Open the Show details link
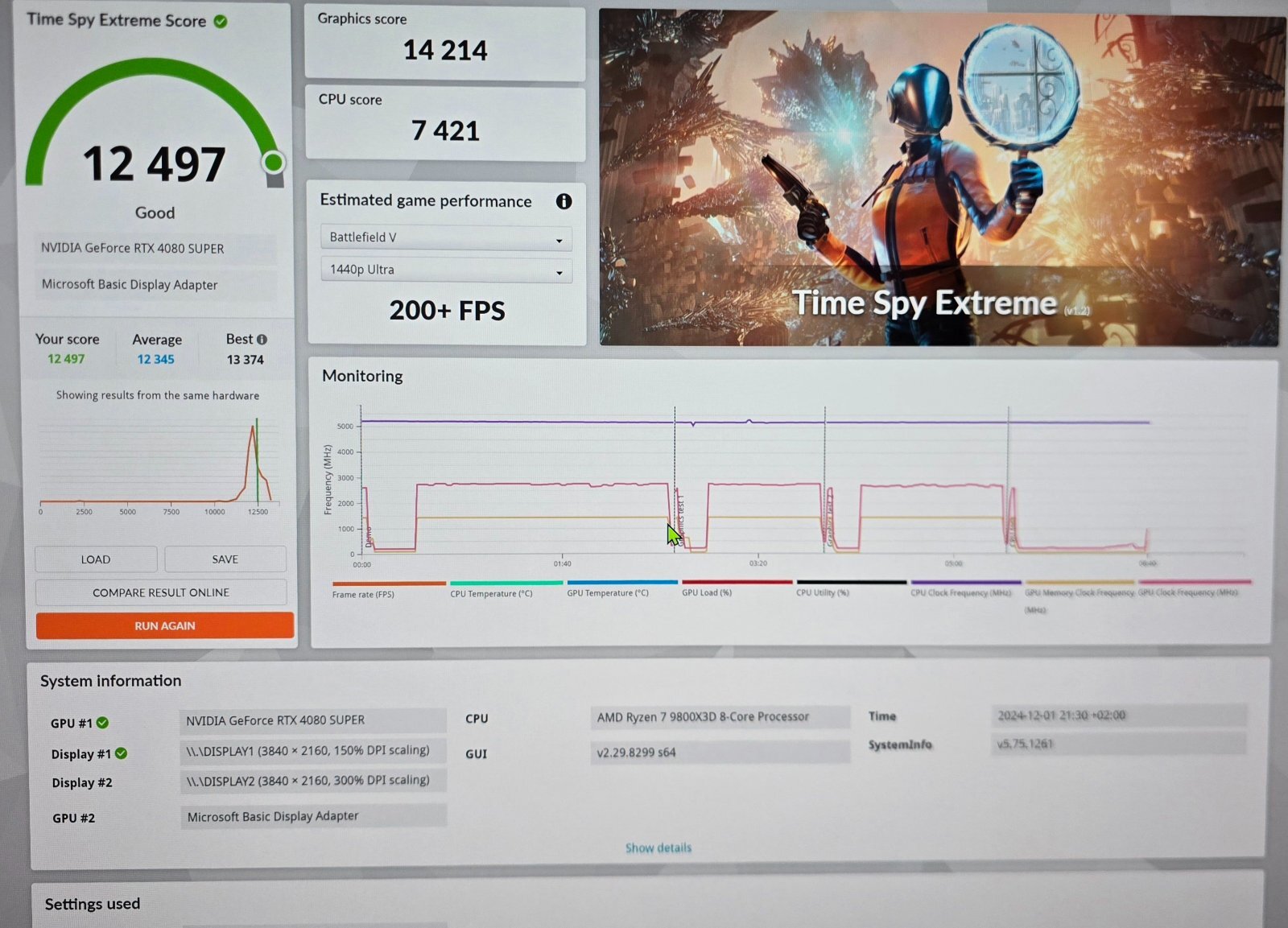Viewport: 1288px width, 928px height. 658,848
